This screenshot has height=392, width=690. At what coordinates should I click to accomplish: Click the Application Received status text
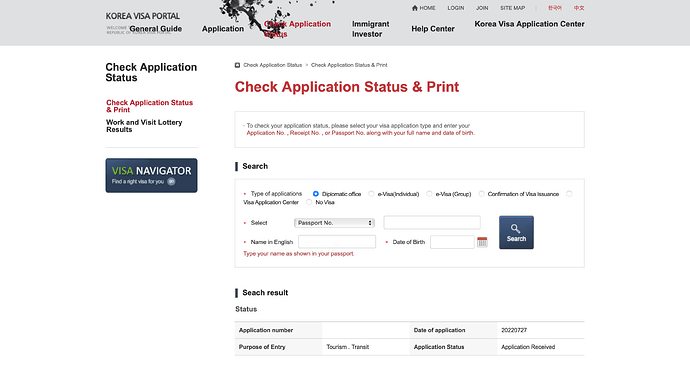click(x=528, y=347)
